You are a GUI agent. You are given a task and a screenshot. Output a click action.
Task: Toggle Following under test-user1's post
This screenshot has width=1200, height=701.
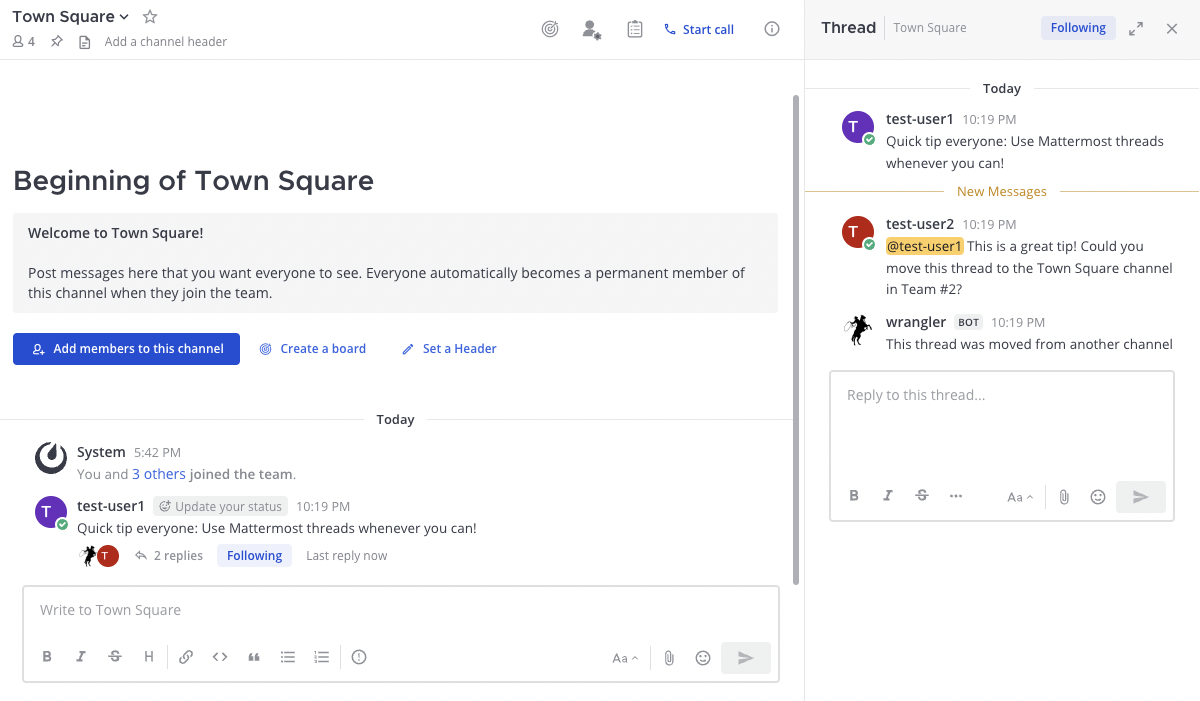[x=254, y=556]
